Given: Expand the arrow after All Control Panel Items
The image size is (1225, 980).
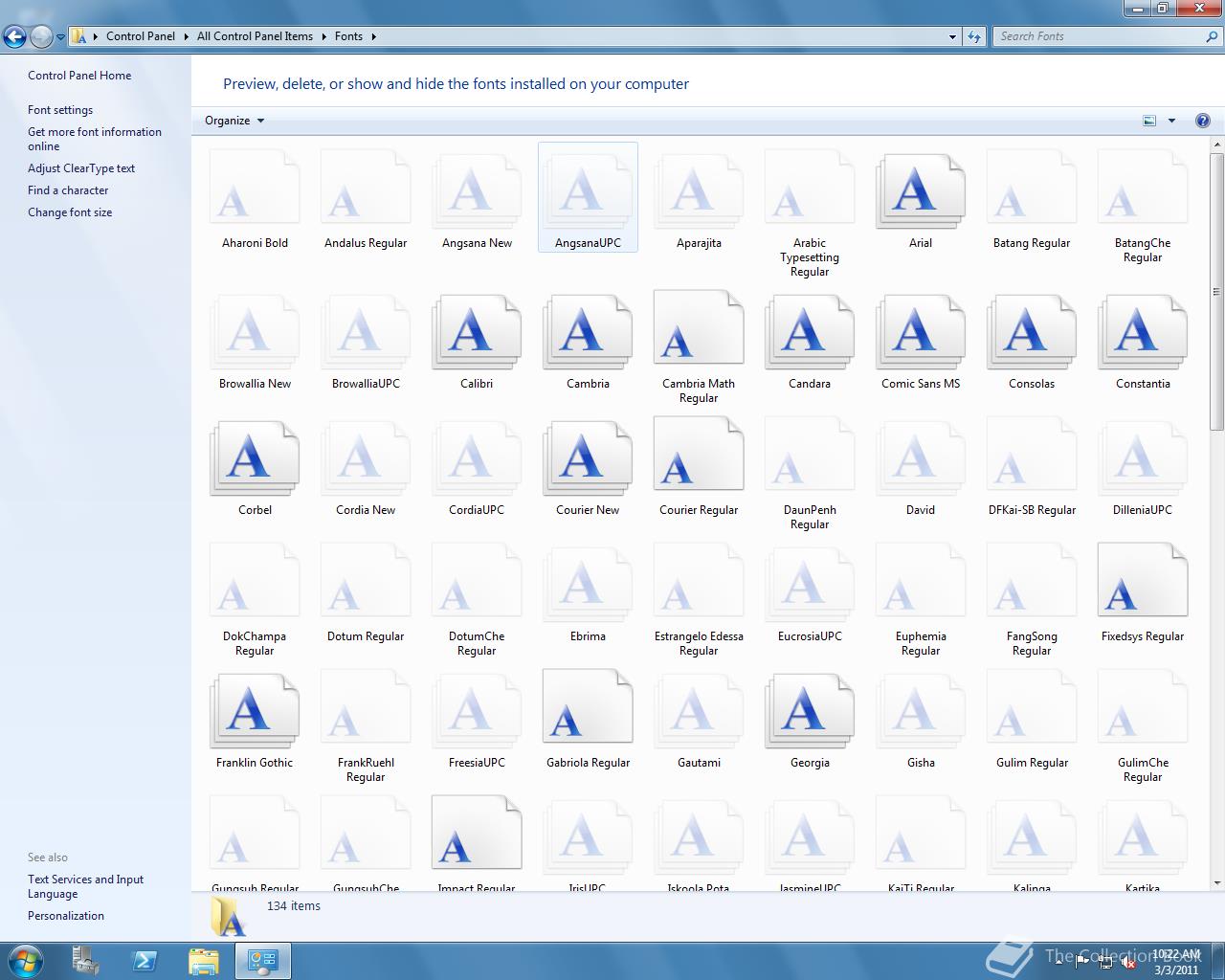Looking at the screenshot, I should coord(323,36).
